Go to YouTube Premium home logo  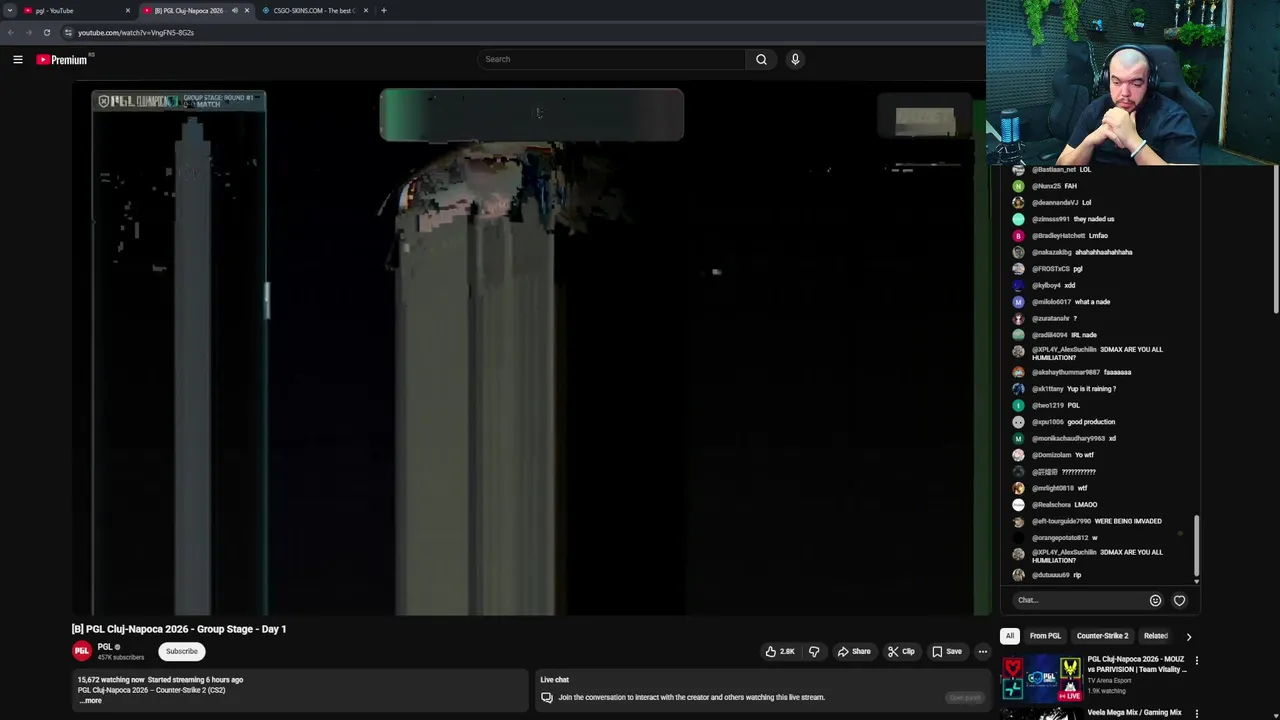coord(62,60)
